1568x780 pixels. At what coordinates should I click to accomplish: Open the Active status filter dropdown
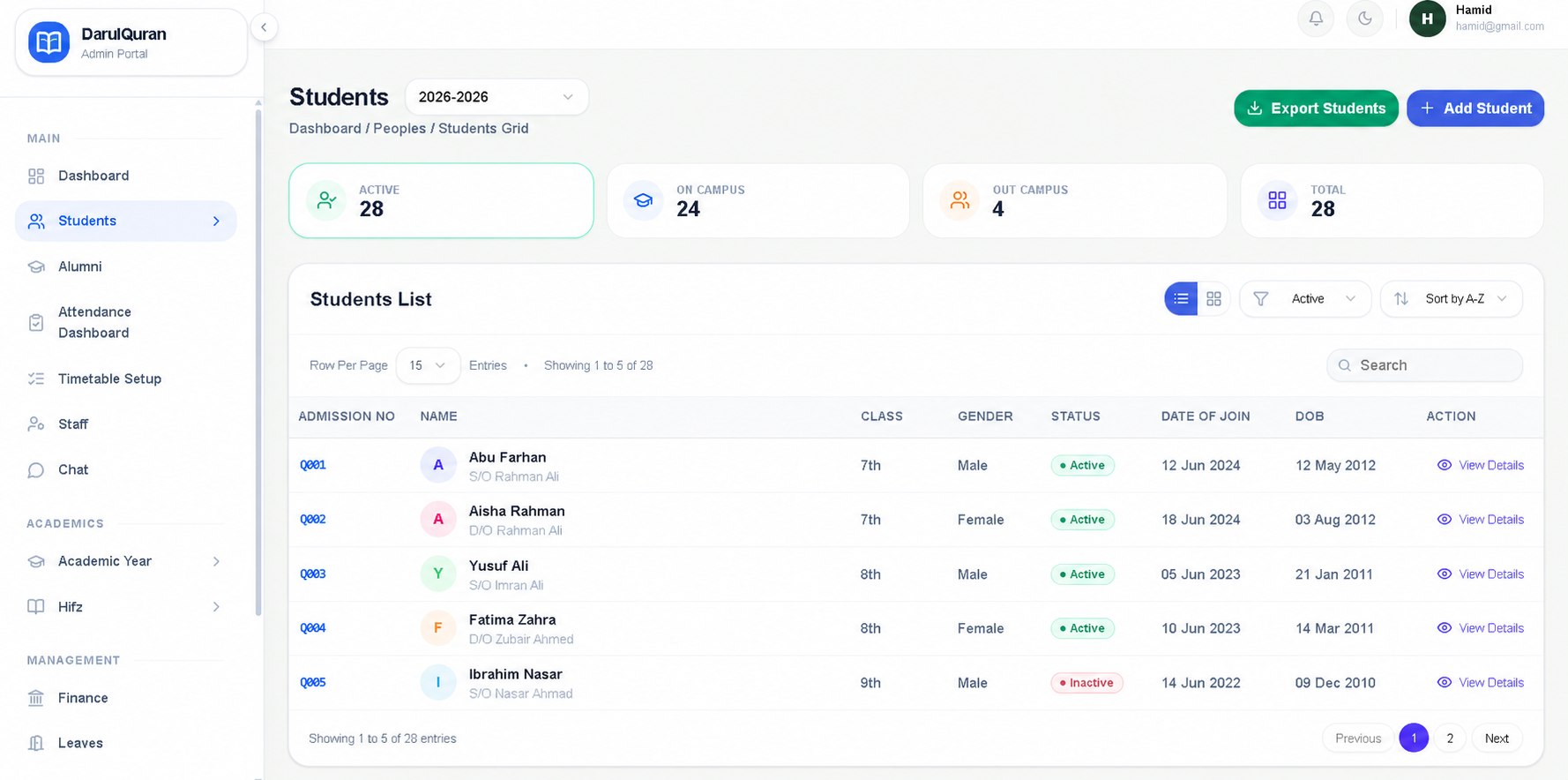[1305, 299]
